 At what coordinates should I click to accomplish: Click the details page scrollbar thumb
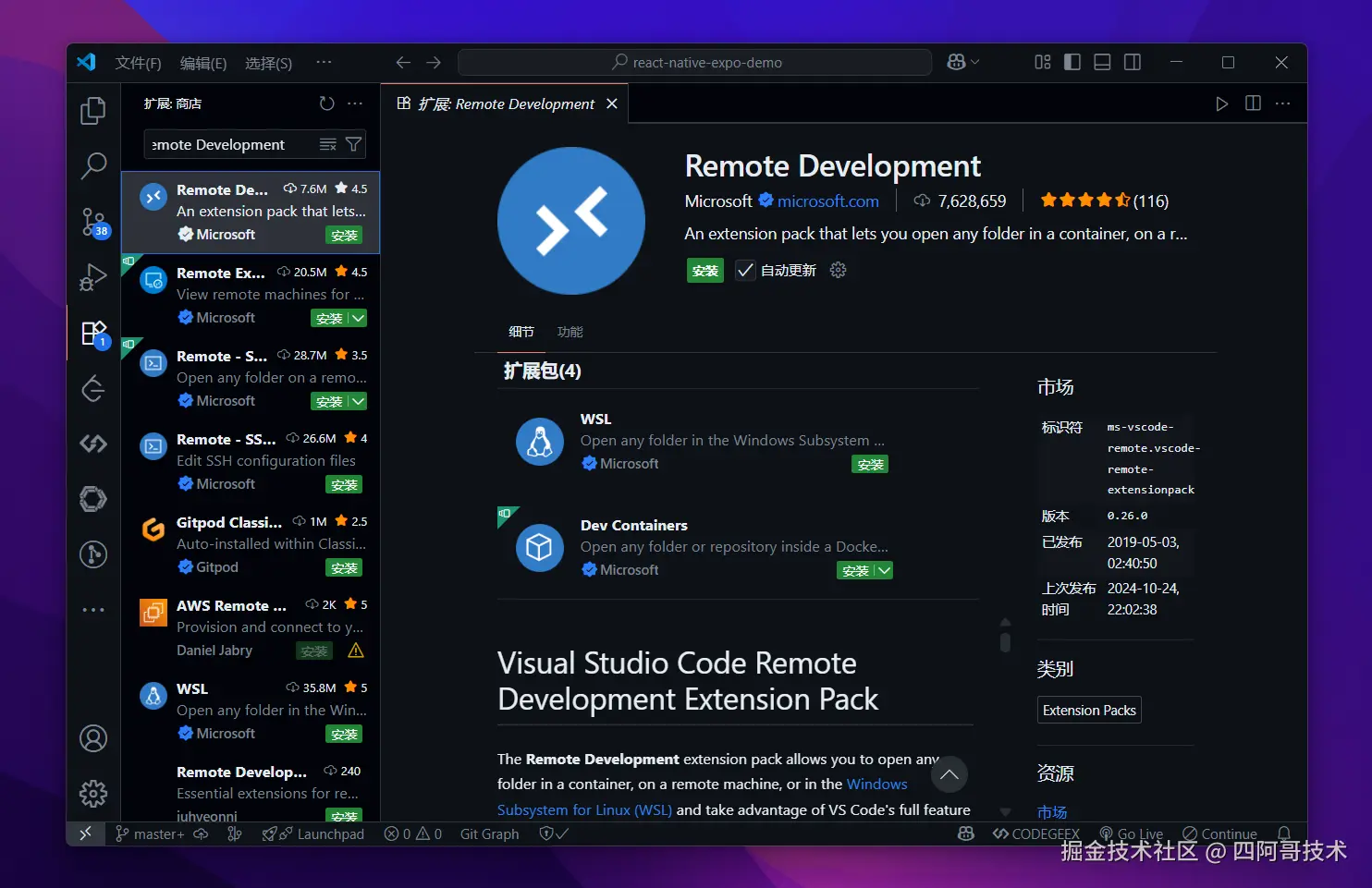tap(1005, 641)
